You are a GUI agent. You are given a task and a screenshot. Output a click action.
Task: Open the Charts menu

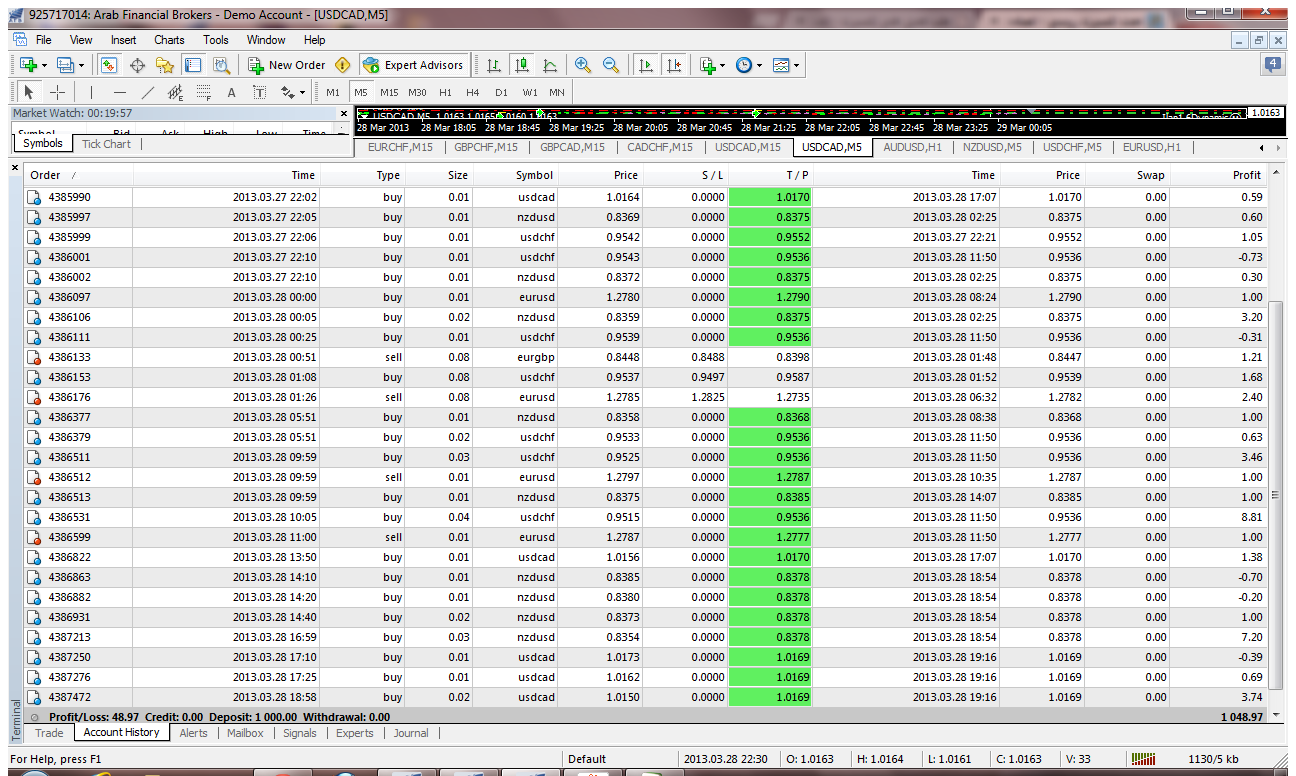pyautogui.click(x=169, y=40)
